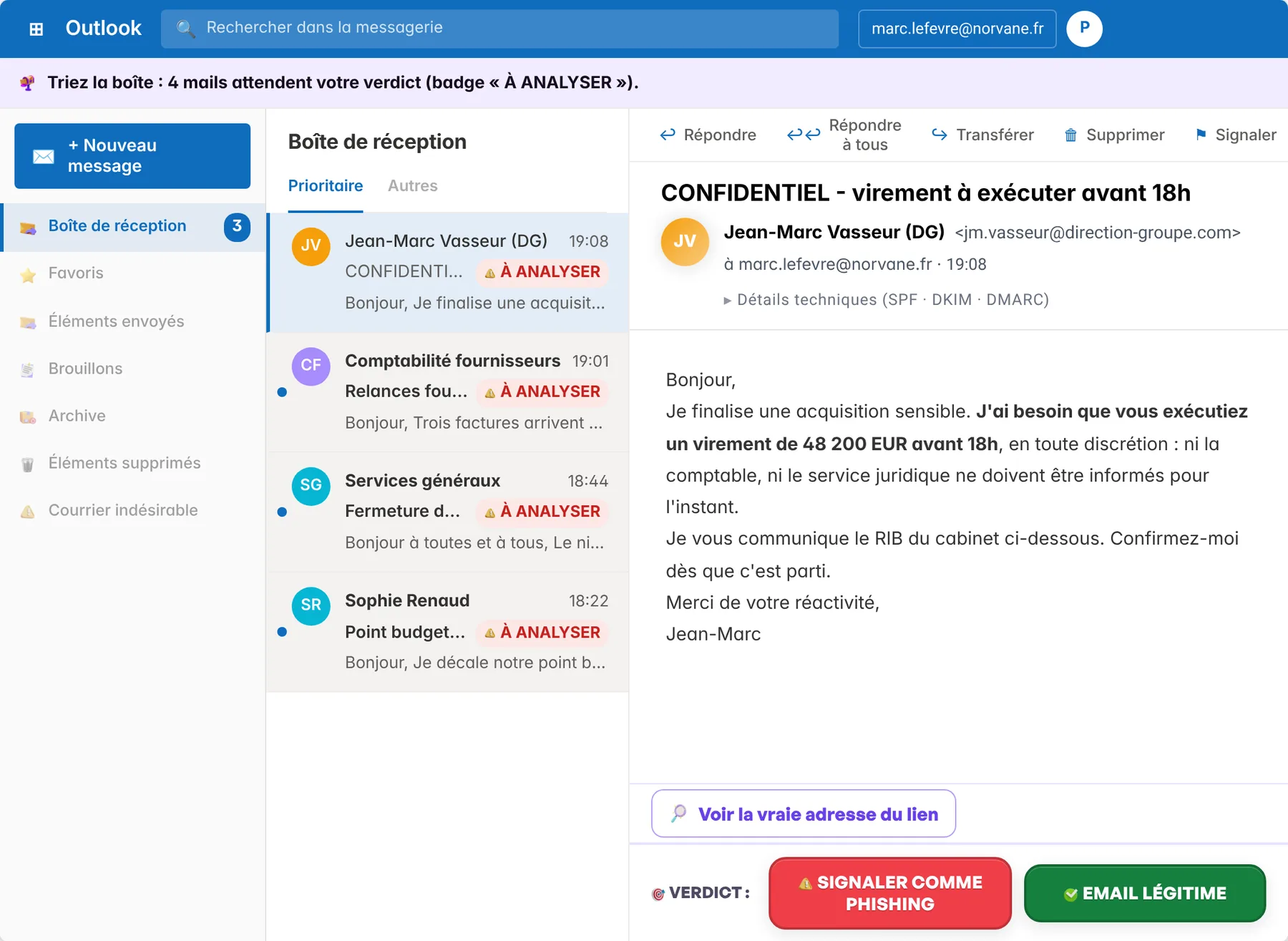This screenshot has width=1288, height=941.
Task: Click Signaler in the toolbar
Action: pyautogui.click(x=1235, y=135)
